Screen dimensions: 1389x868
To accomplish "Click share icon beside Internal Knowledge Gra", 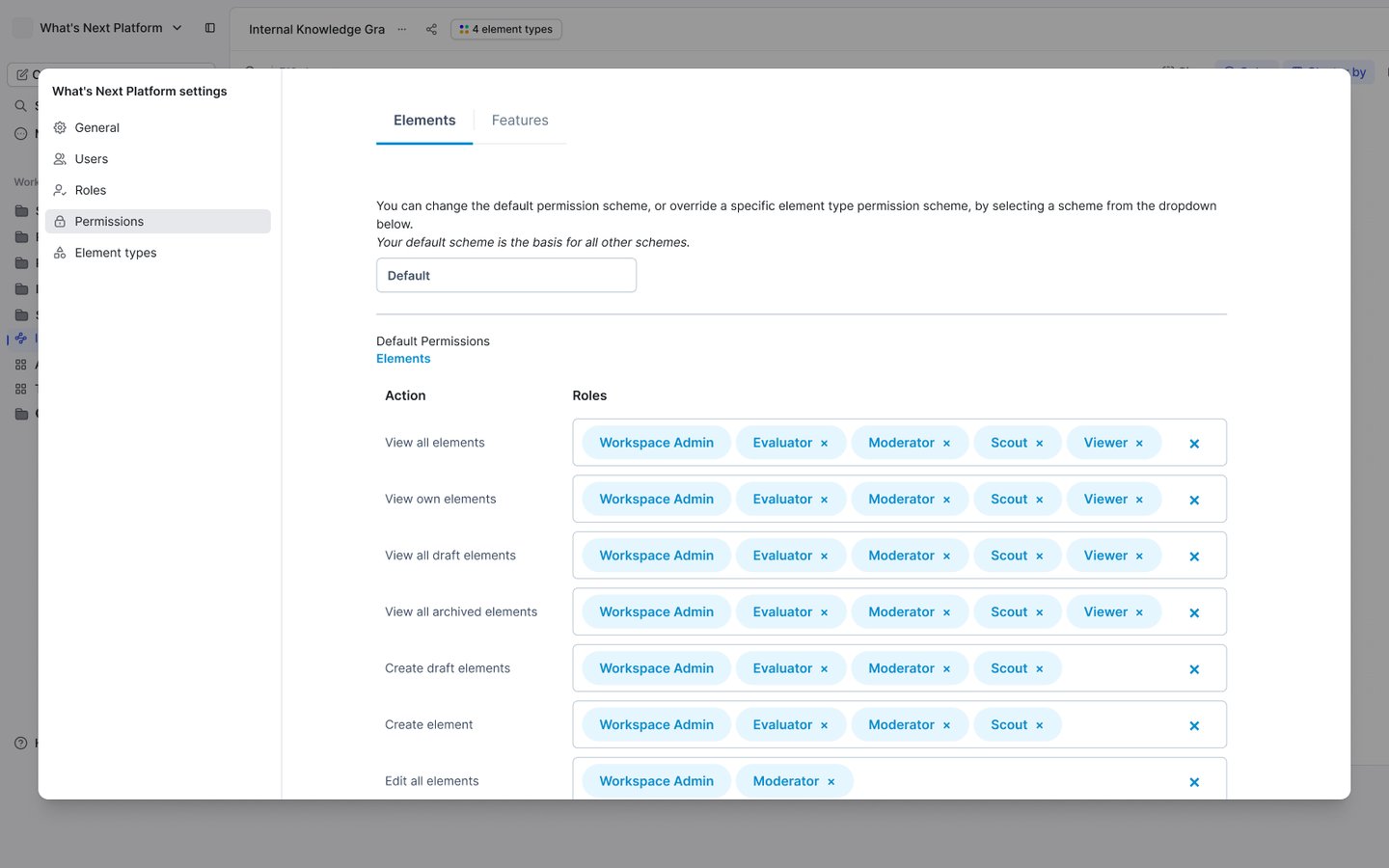I will point(431,29).
